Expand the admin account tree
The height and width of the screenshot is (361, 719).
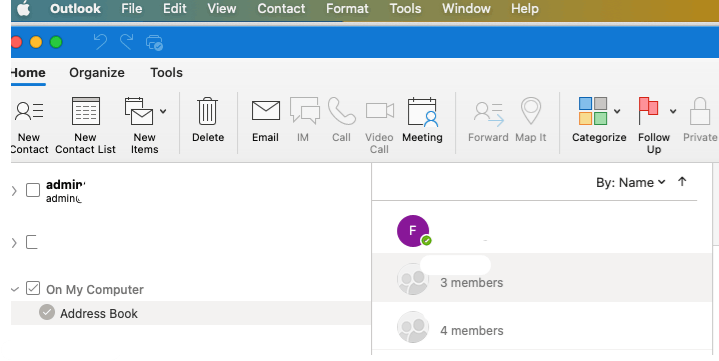tap(14, 191)
